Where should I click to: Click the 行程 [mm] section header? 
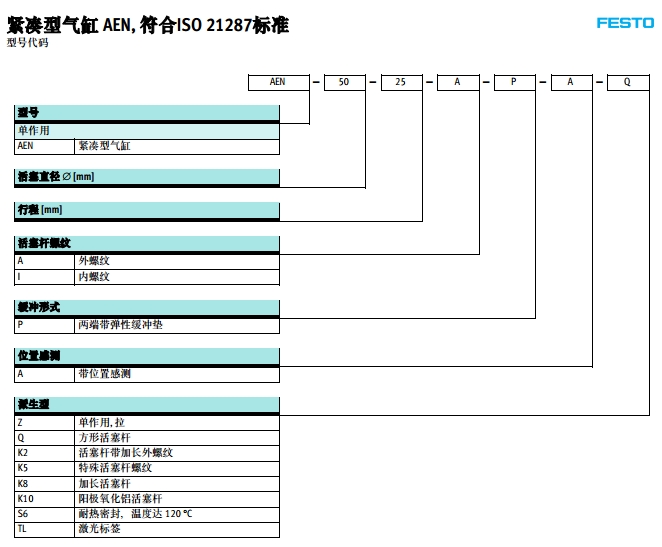(x=147, y=209)
